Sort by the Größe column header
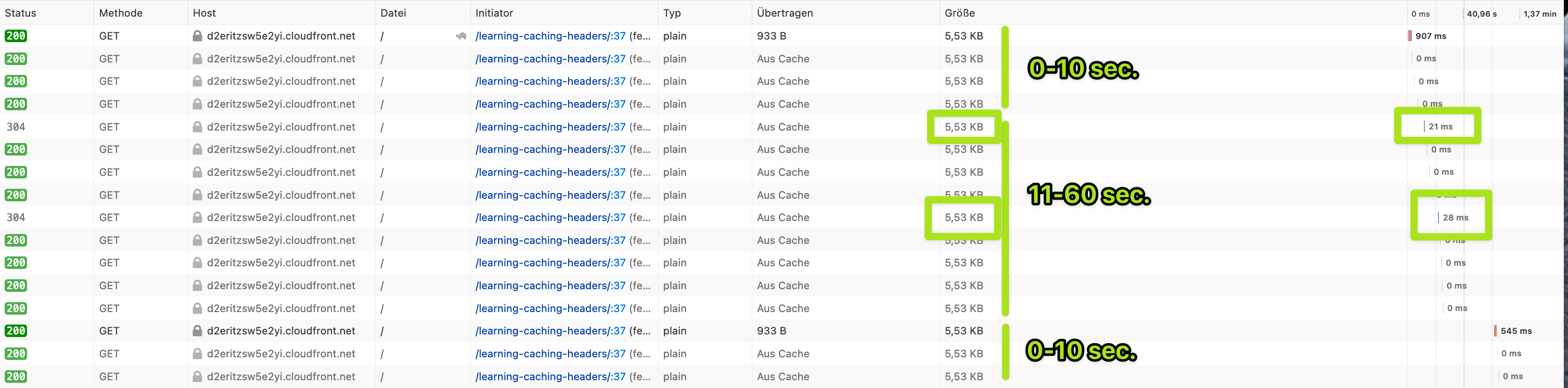Screen dimensions: 1568x388 pos(960,13)
